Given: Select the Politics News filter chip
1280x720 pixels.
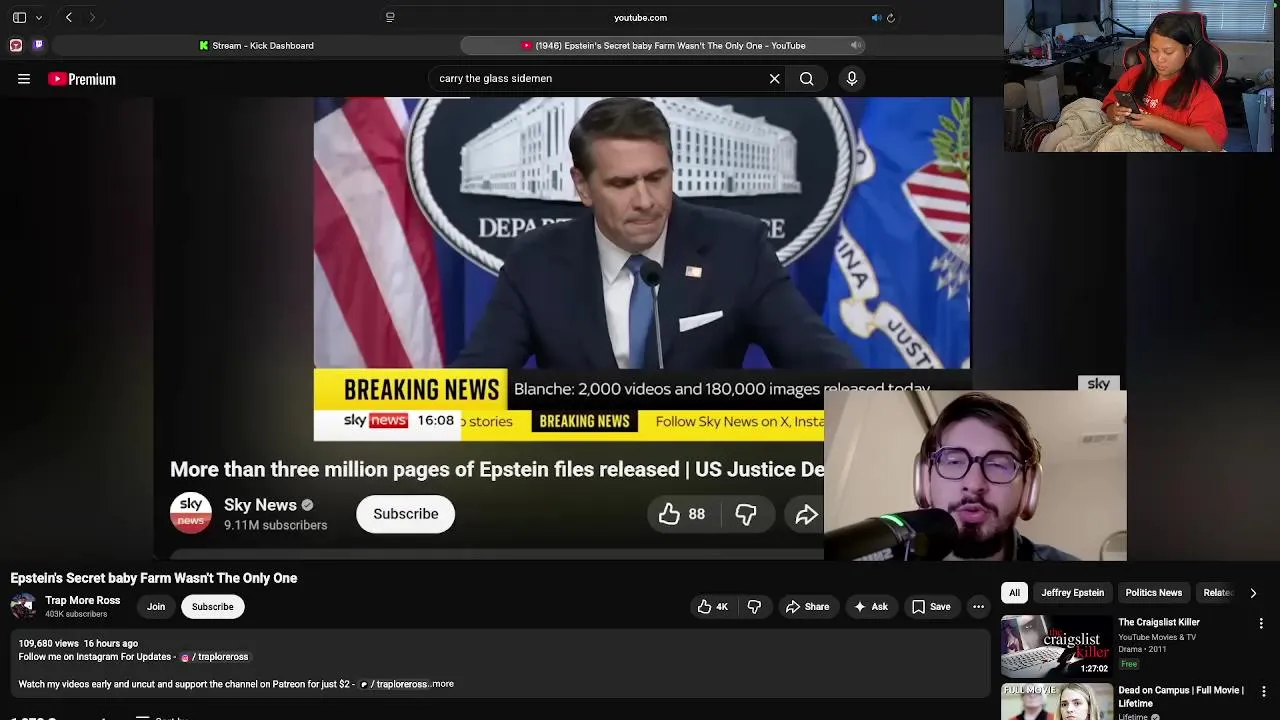Looking at the screenshot, I should tap(1153, 593).
